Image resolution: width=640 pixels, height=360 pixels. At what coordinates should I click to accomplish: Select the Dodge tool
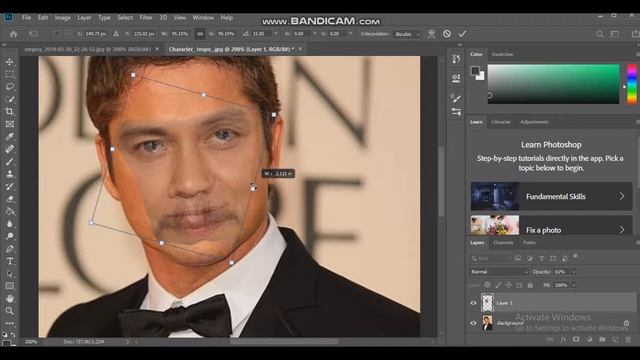[9, 236]
